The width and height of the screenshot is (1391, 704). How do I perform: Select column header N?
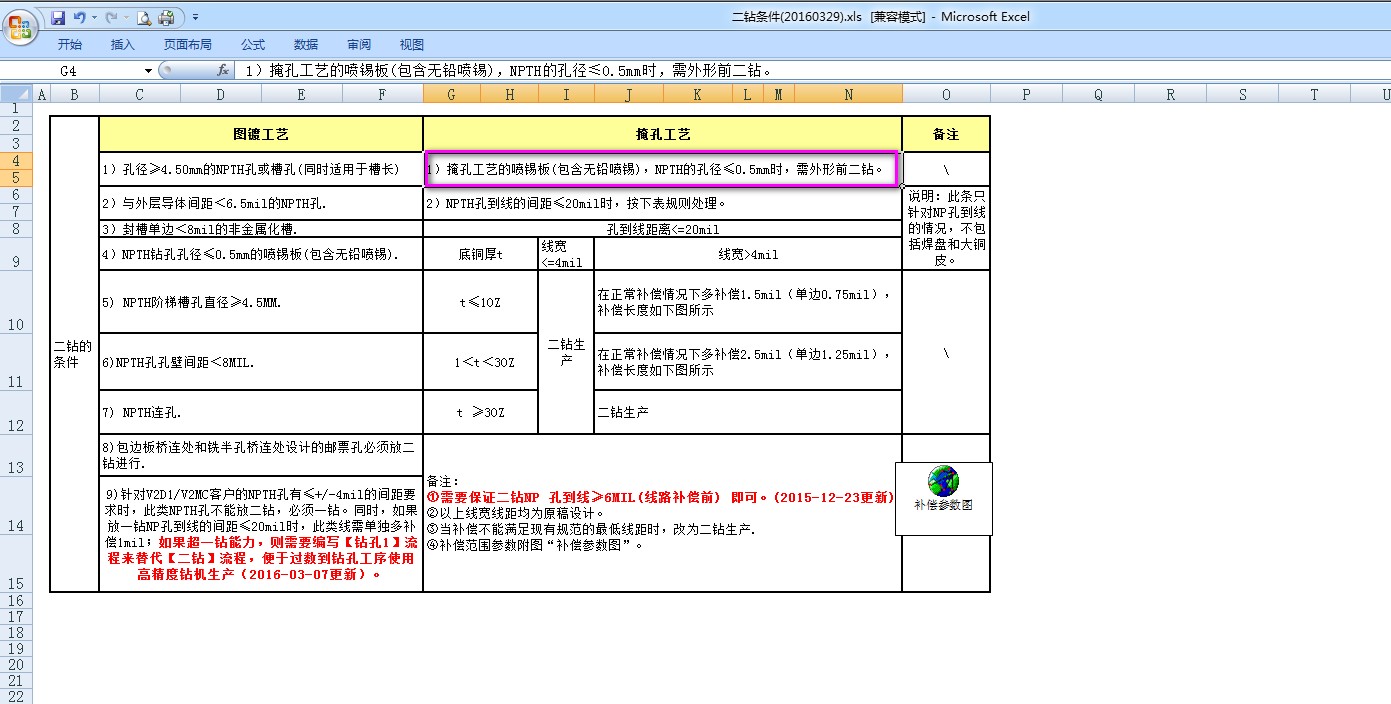(x=848, y=94)
